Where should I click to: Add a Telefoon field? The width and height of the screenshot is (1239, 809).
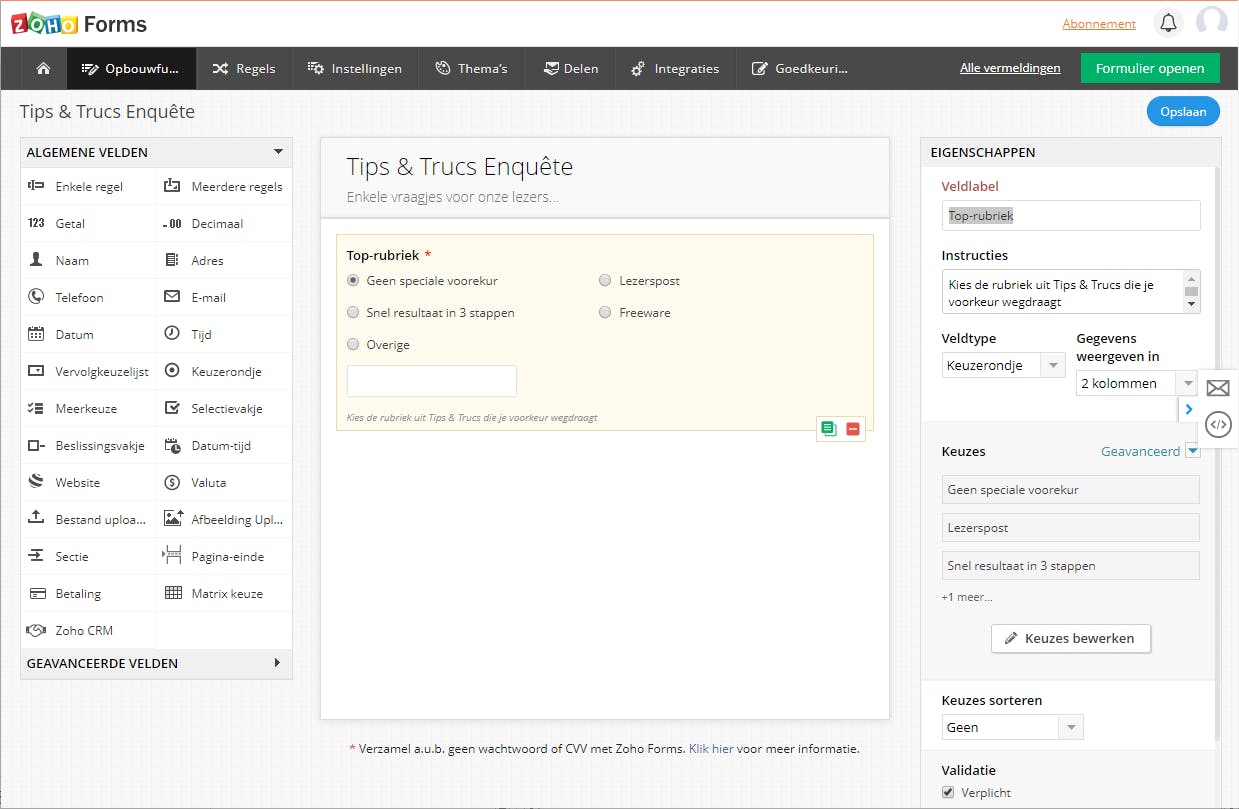pyautogui.click(x=89, y=297)
